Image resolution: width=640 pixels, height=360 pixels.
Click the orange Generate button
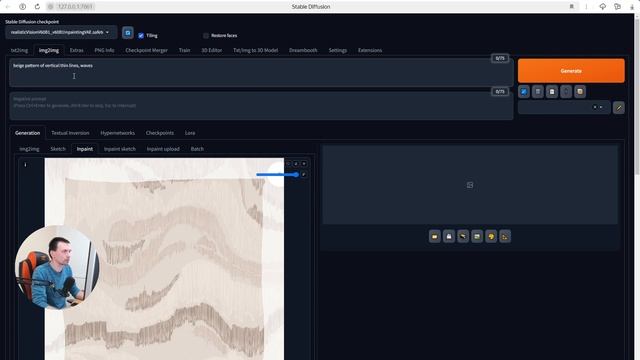coord(571,71)
